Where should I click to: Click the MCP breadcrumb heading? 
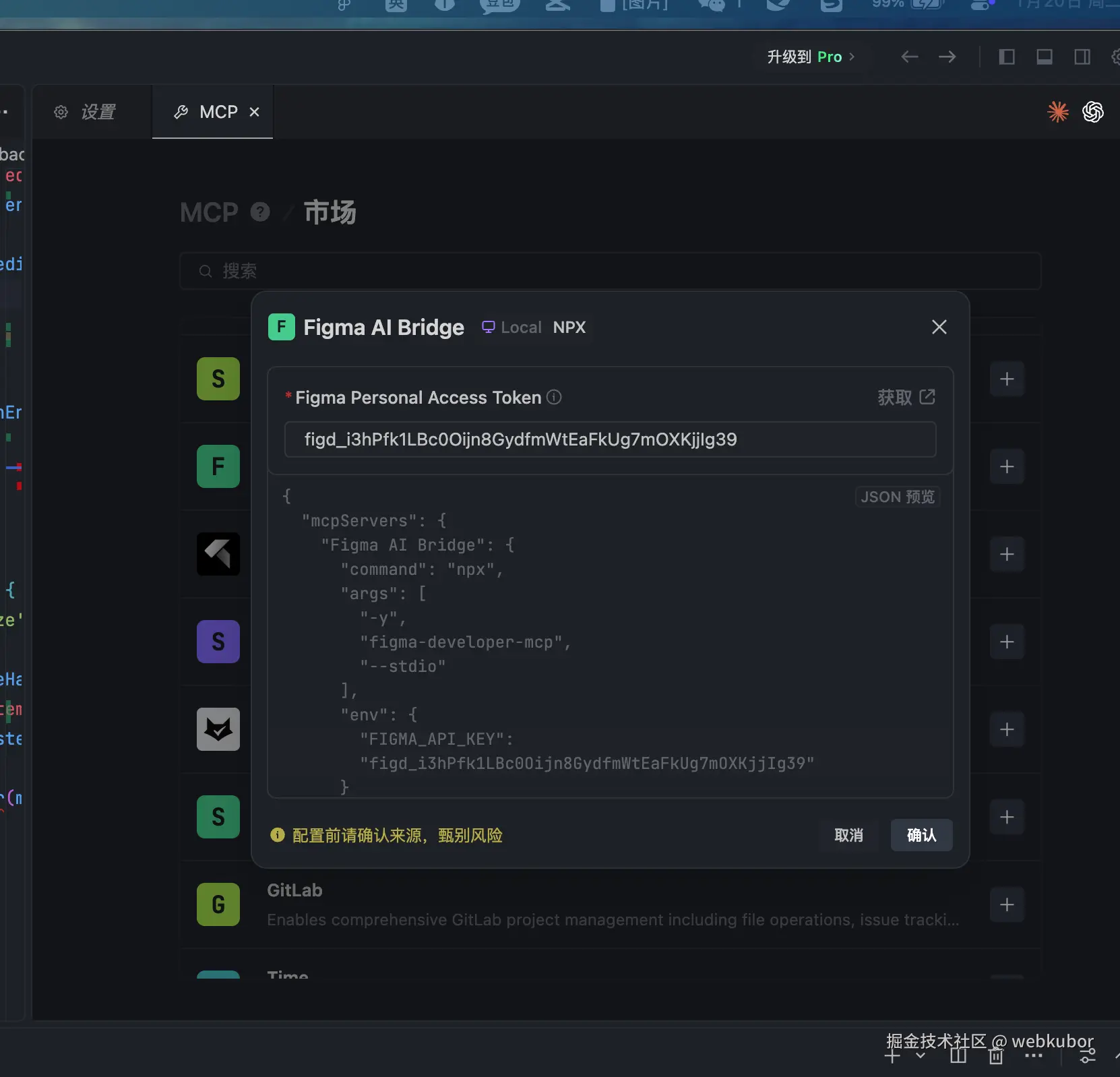(x=209, y=212)
